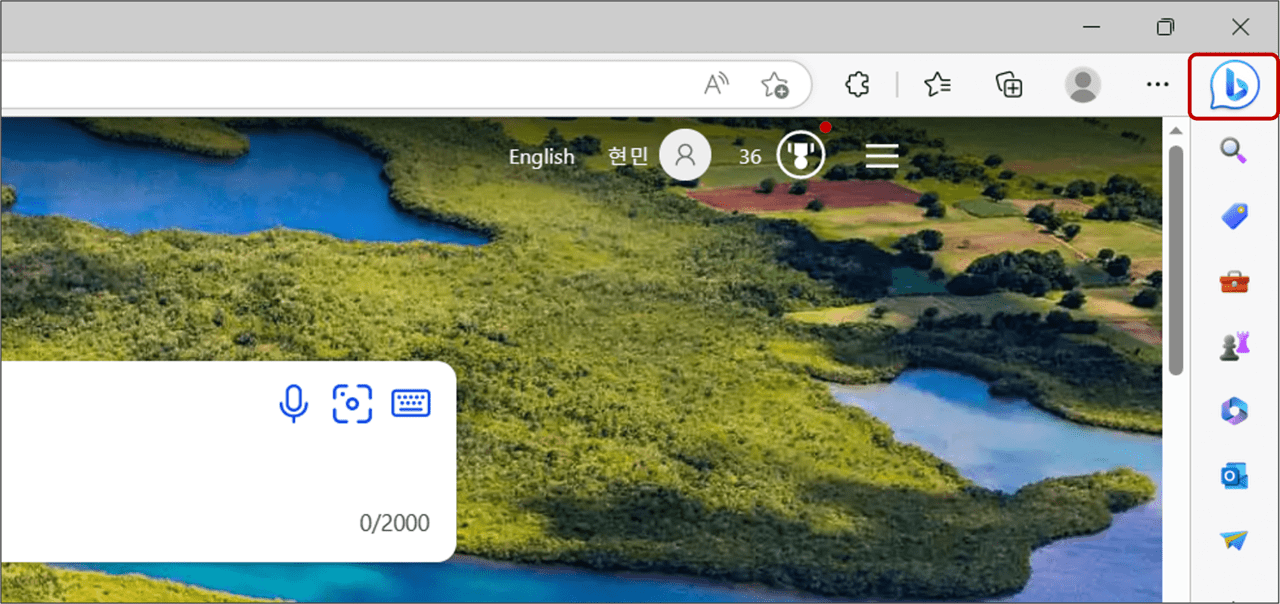This screenshot has height=604, width=1280.
Task: Open the Collections toolbar icon
Action: [x=1009, y=84]
